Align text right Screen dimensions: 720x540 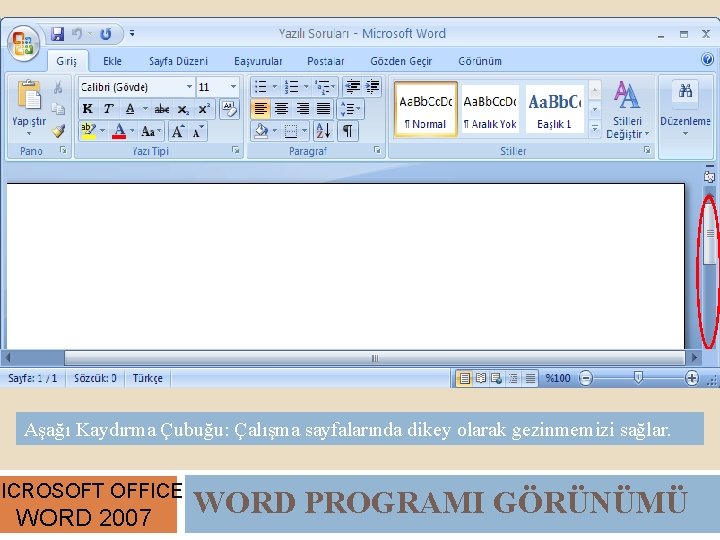pyautogui.click(x=302, y=109)
